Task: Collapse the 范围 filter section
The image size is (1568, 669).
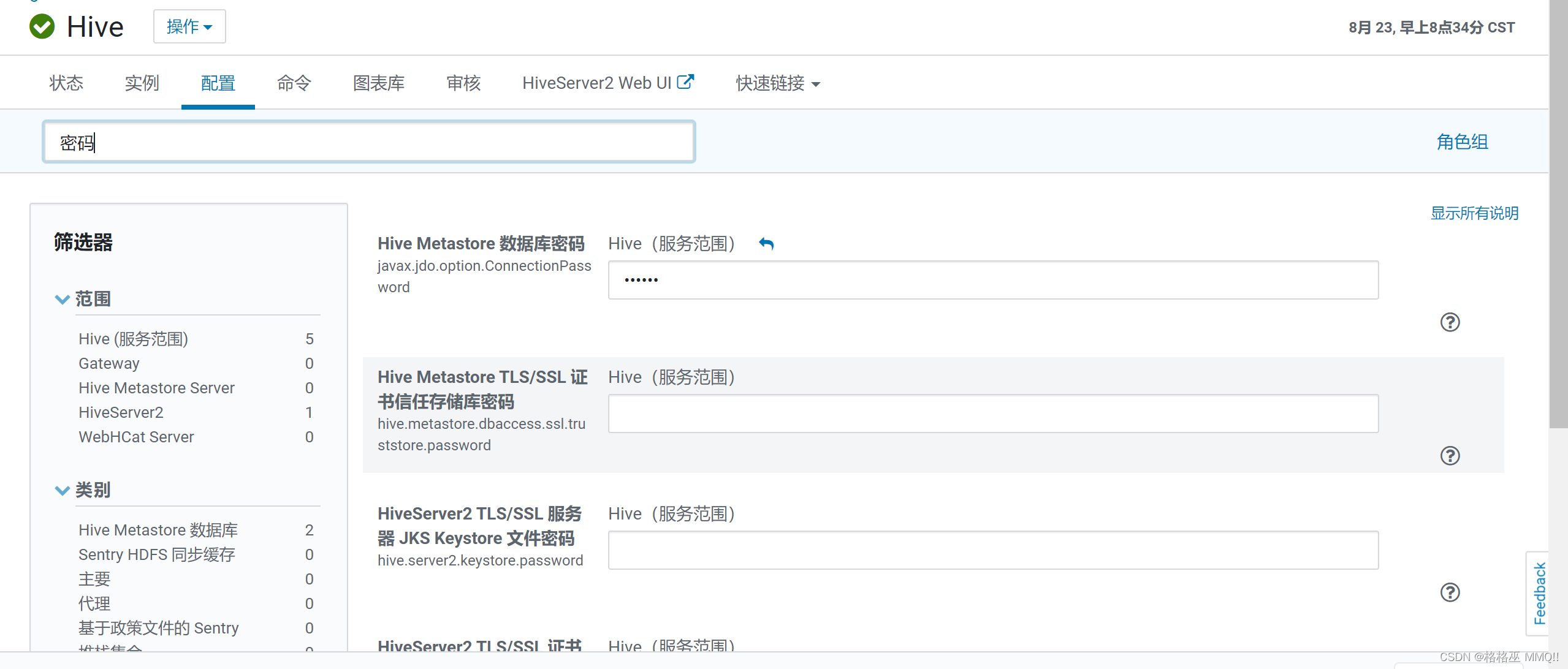Action: (x=62, y=299)
